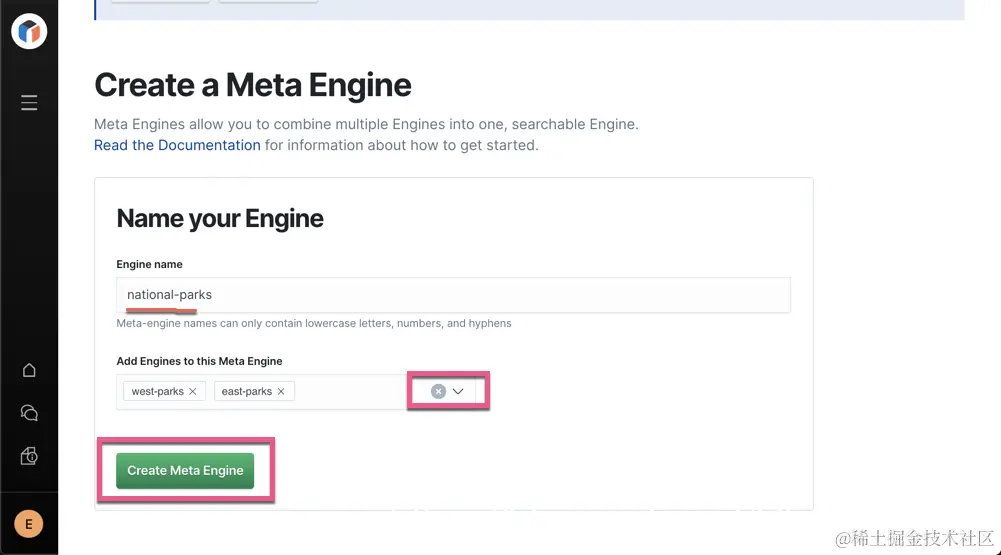1001x555 pixels.
Task: Remove the west-parks engine tag
Action: (192, 392)
